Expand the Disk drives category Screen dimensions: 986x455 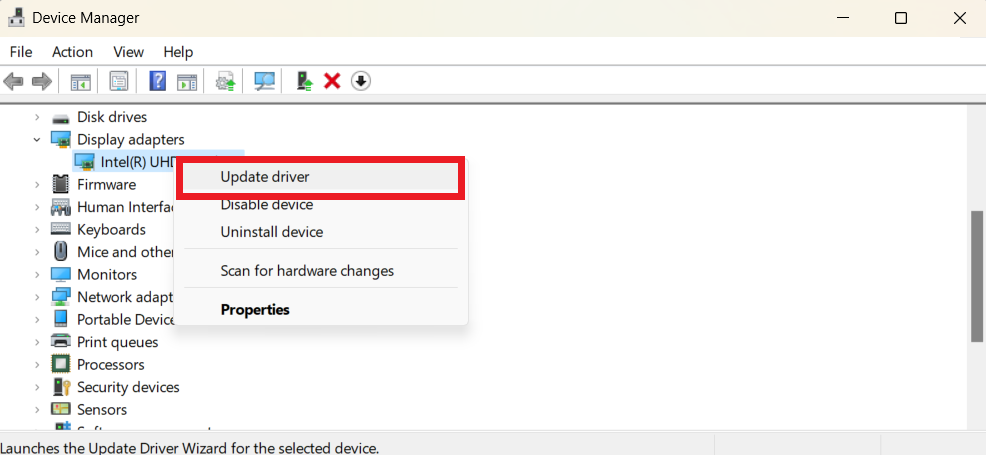[x=37, y=117]
